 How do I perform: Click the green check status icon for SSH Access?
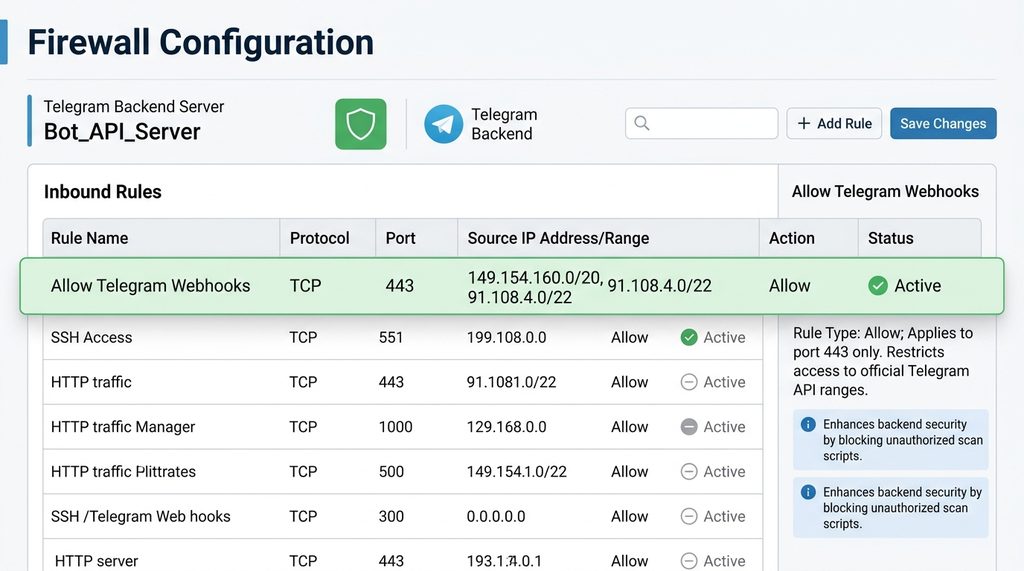(x=689, y=338)
